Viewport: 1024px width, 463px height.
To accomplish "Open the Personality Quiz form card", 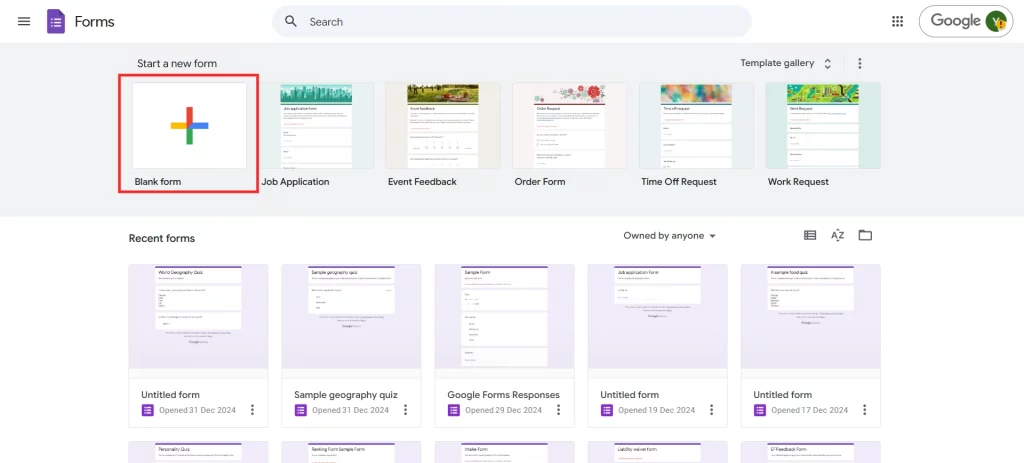I will pos(199,452).
